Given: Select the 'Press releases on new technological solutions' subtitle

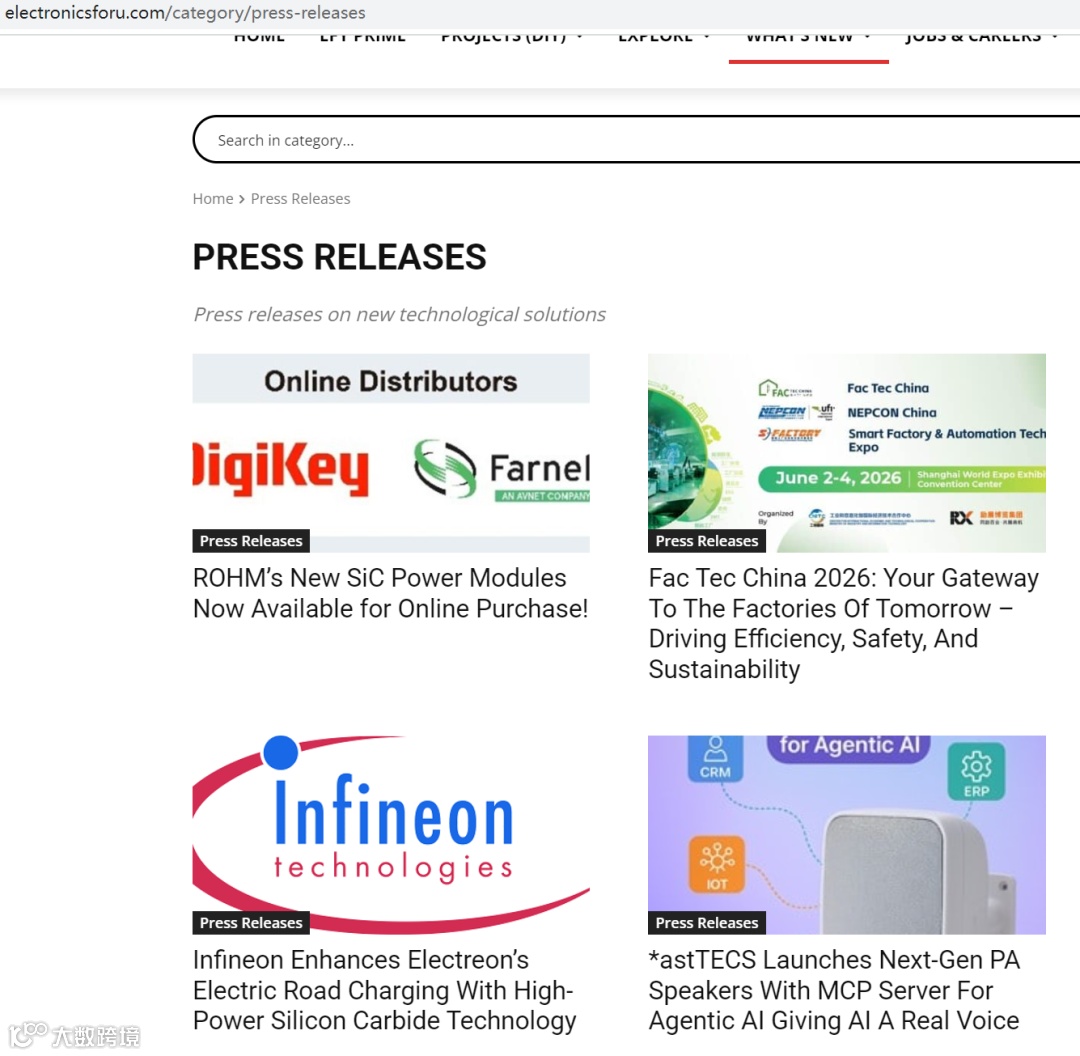Looking at the screenshot, I should [399, 314].
